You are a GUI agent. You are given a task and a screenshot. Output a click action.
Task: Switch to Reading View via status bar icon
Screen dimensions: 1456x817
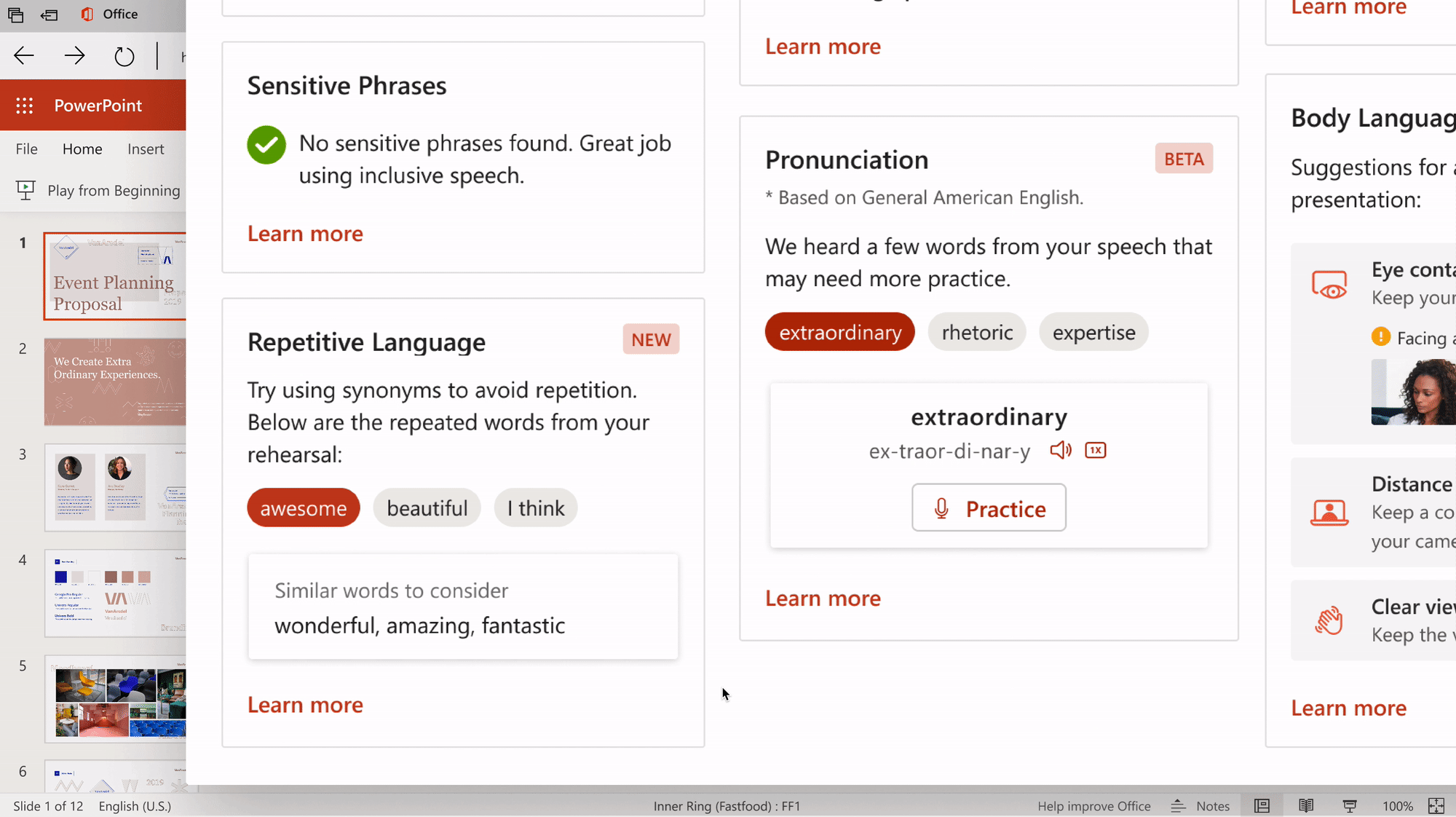coord(1304,805)
